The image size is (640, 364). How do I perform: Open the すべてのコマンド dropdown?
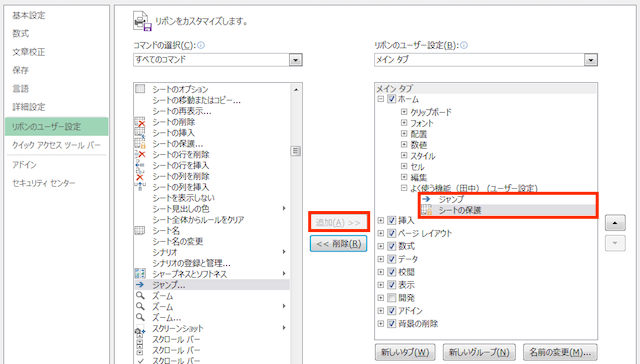[x=296, y=60]
